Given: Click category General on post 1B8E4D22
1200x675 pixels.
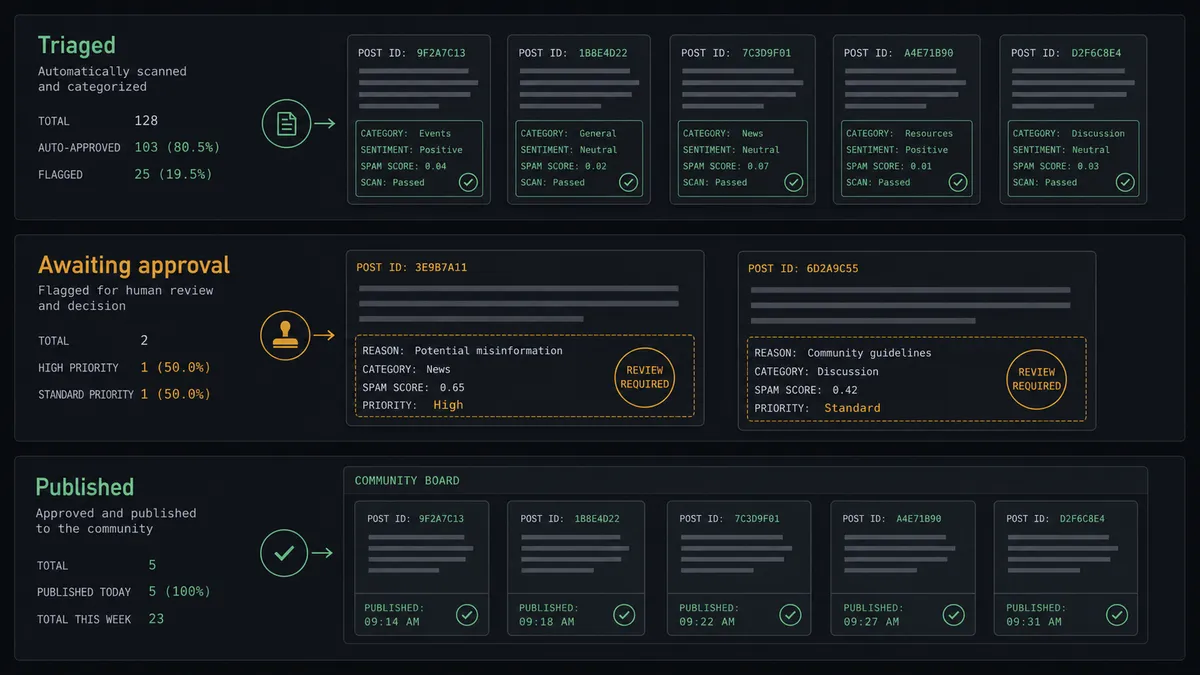Looking at the screenshot, I should pyautogui.click(x=598, y=133).
